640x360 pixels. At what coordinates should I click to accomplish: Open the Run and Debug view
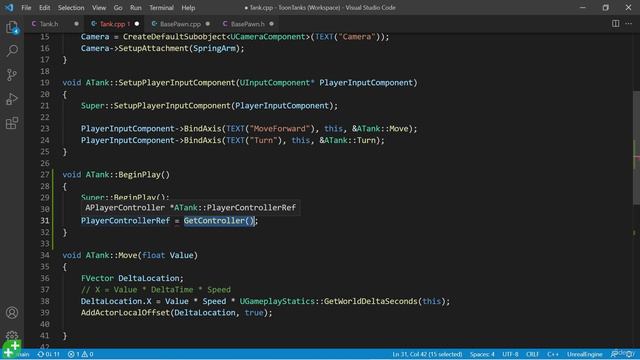coord(12,99)
